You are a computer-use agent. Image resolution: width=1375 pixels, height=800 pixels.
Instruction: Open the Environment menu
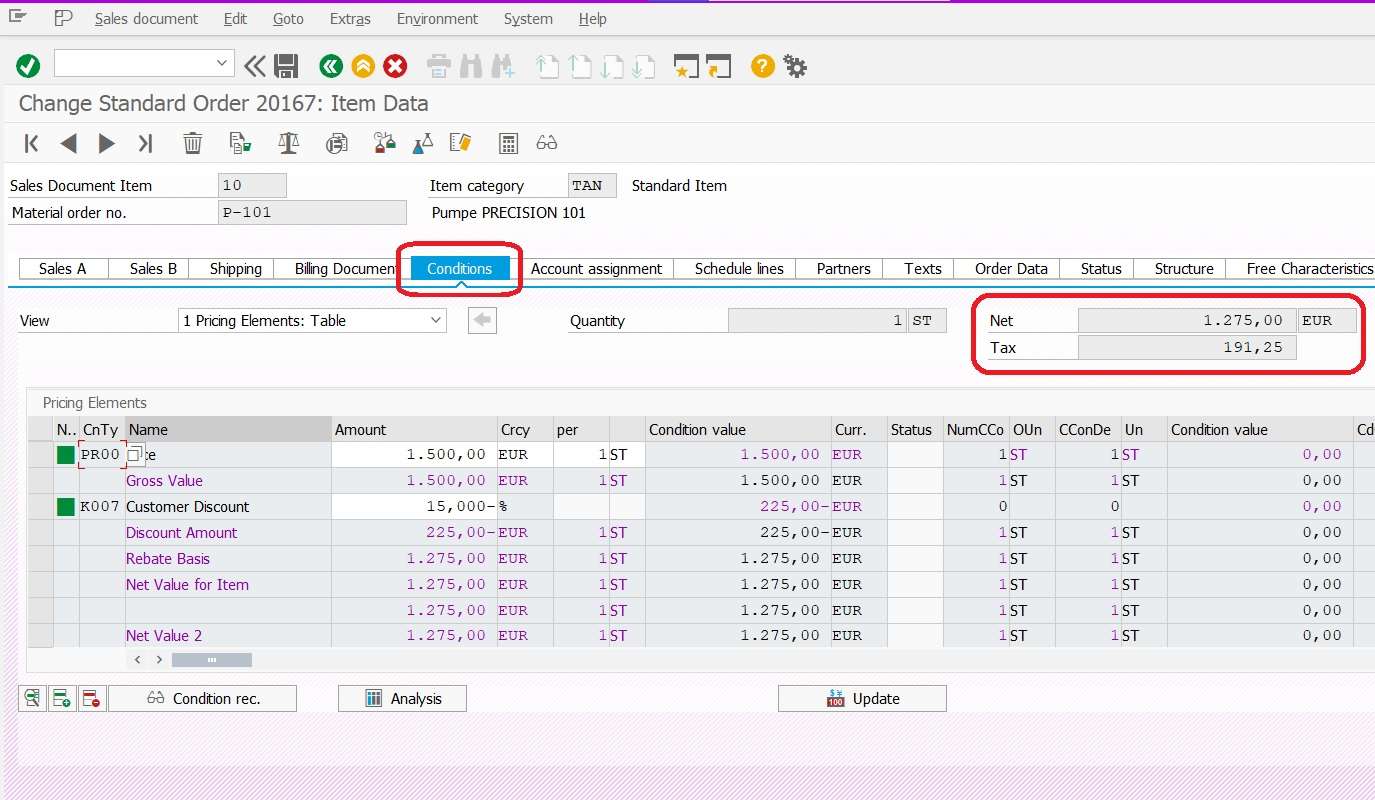[437, 18]
